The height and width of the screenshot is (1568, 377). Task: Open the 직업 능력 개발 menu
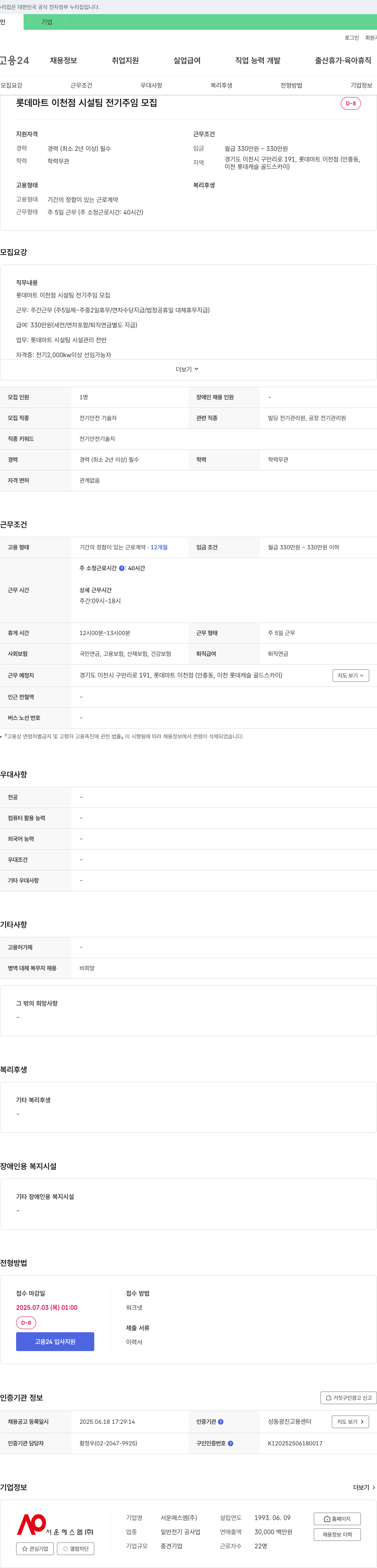(258, 60)
